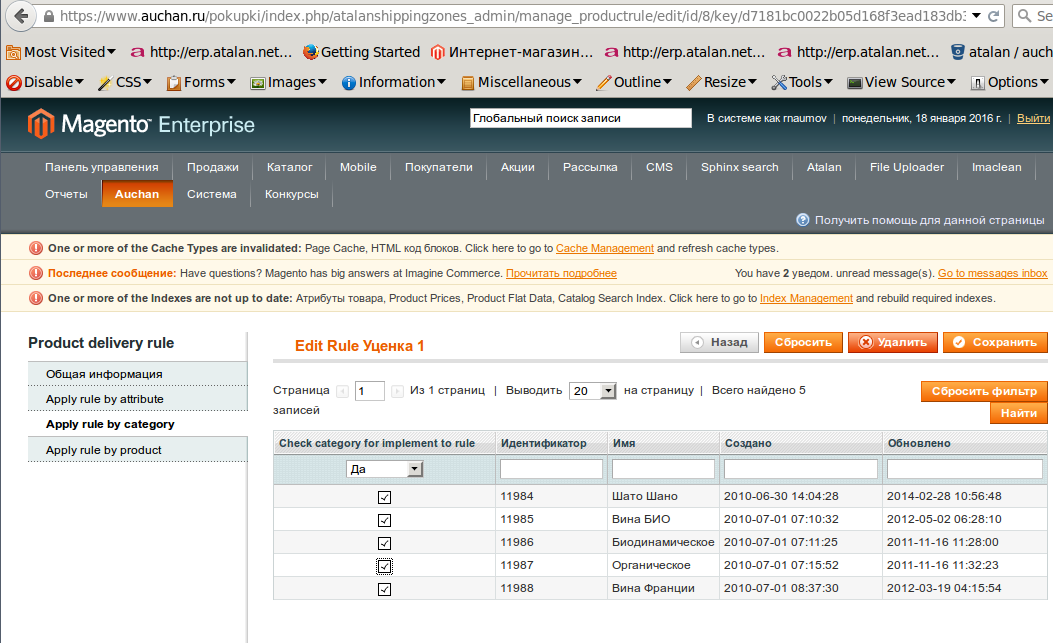Open the Каталог menu

point(289,167)
